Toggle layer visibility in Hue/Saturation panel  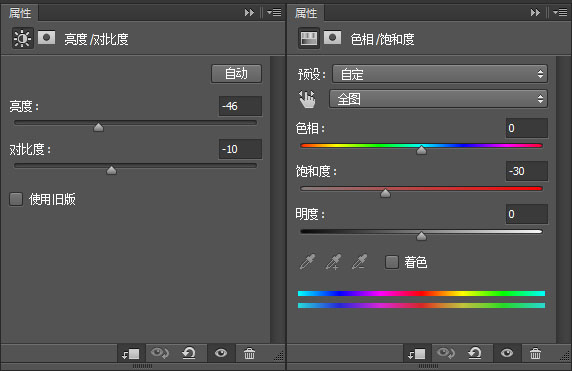tap(507, 353)
